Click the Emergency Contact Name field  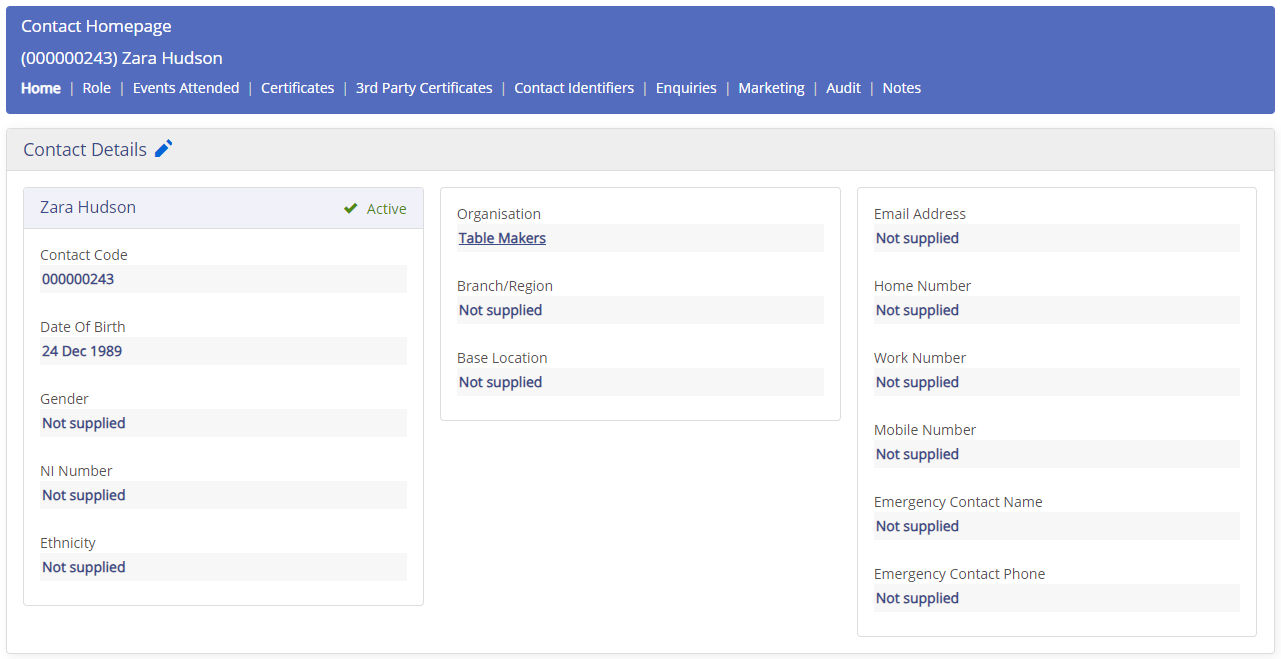click(x=1056, y=526)
